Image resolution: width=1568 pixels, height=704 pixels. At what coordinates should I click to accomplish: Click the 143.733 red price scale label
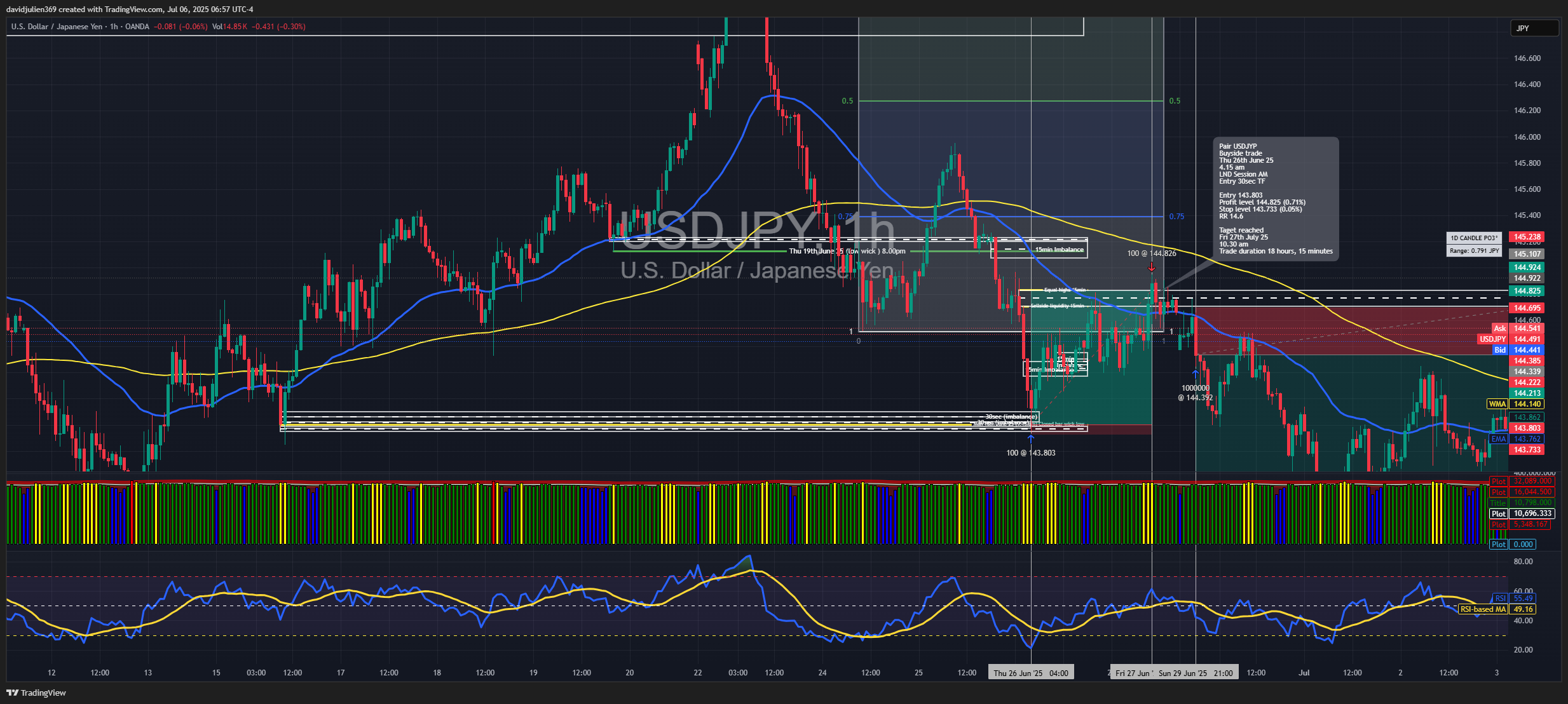(1527, 450)
